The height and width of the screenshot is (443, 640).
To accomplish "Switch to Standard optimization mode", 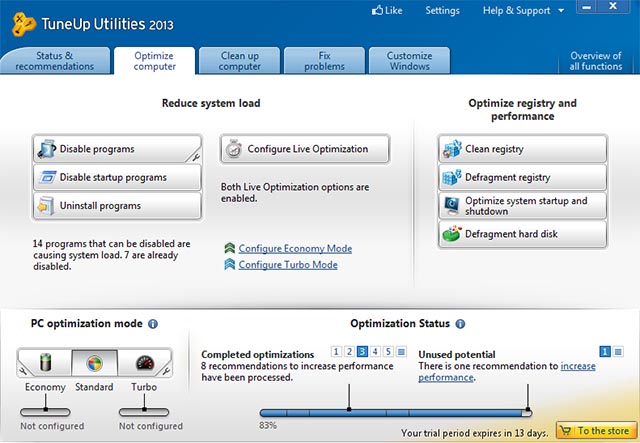I will 95,363.
